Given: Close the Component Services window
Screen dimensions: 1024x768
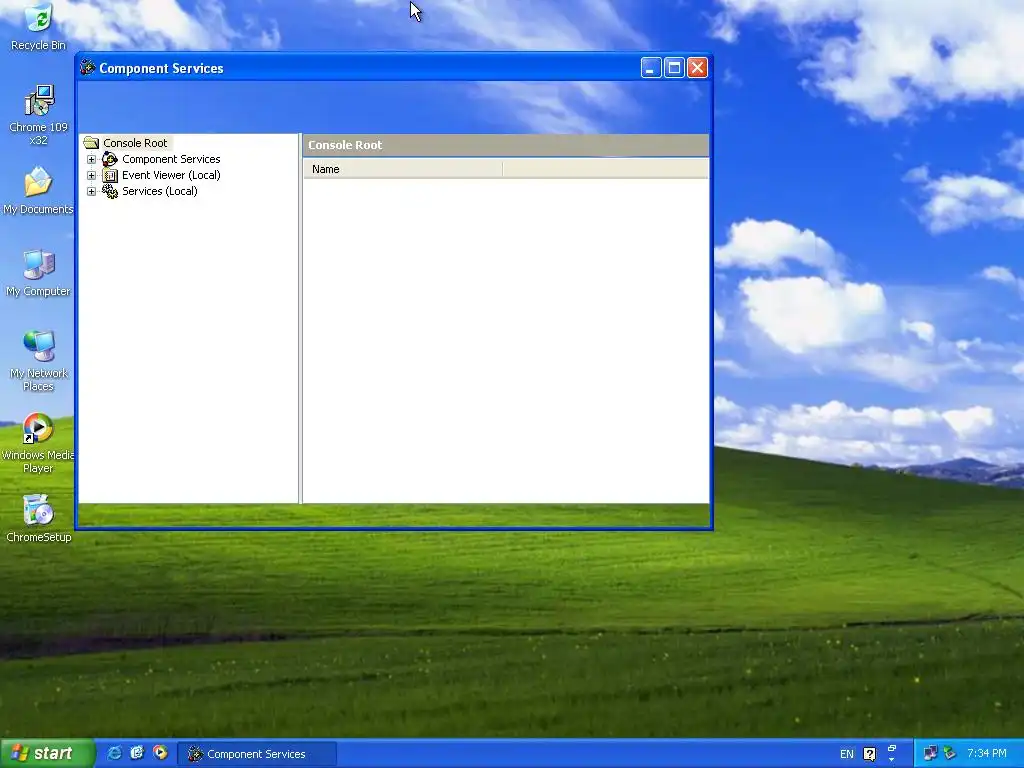Looking at the screenshot, I should click(x=697, y=68).
